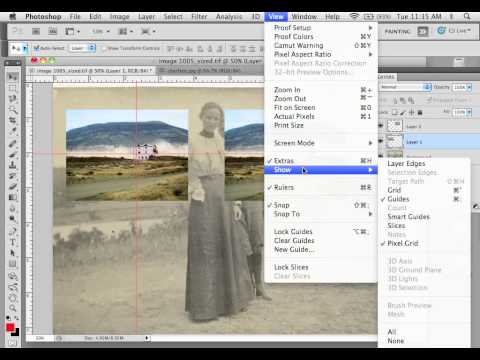Uncheck Rulers in the View menu
Viewport: 480px width, 360px height.
point(321,187)
